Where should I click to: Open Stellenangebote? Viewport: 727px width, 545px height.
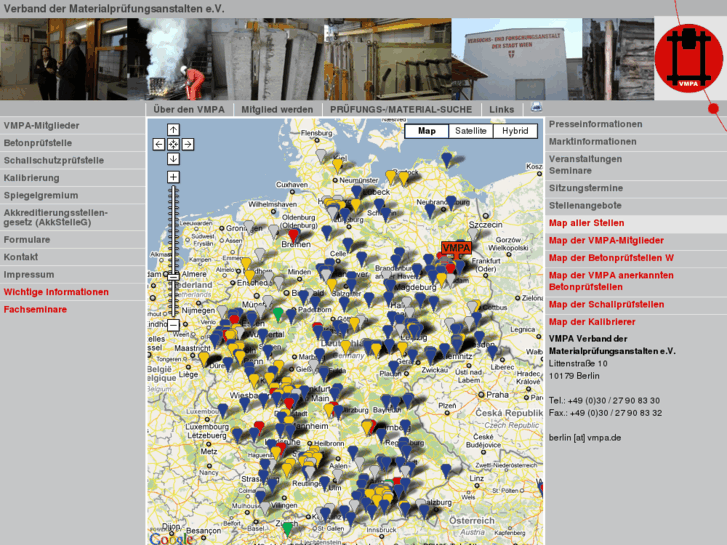pos(636,206)
